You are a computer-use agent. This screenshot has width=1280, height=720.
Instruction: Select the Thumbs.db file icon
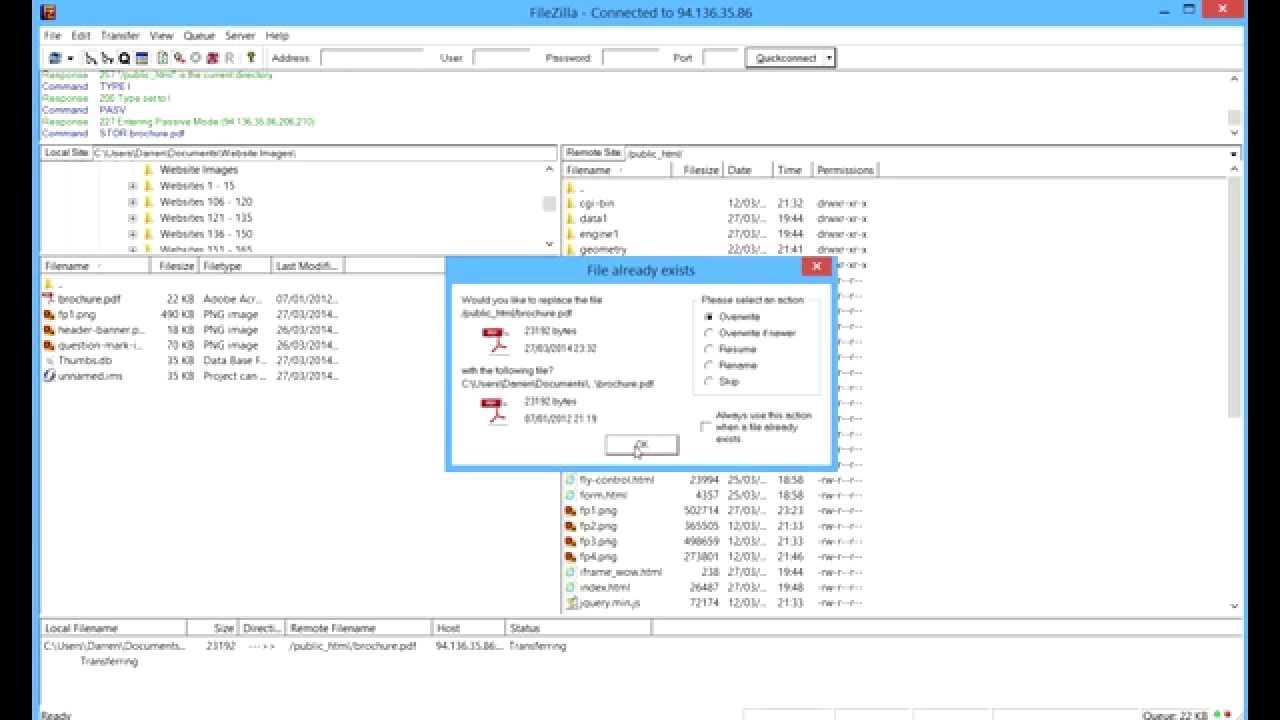[x=50, y=360]
